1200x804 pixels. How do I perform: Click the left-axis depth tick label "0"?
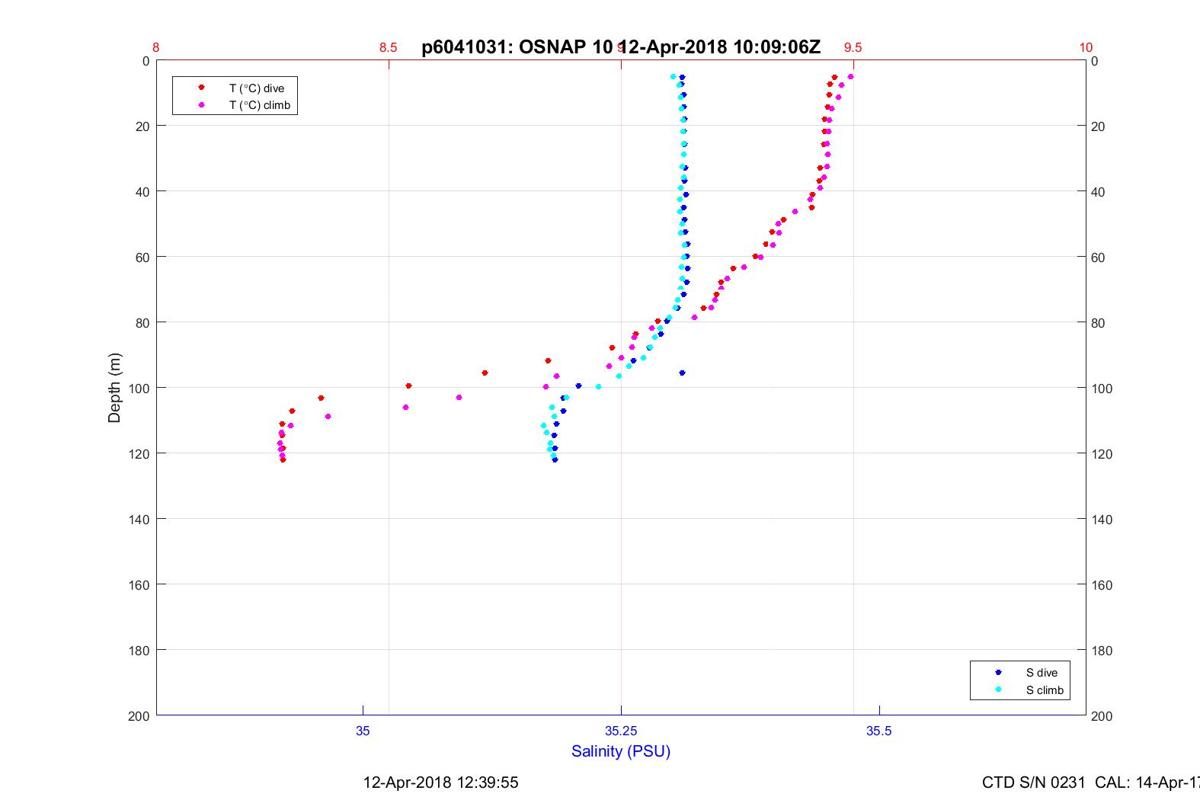(145, 61)
